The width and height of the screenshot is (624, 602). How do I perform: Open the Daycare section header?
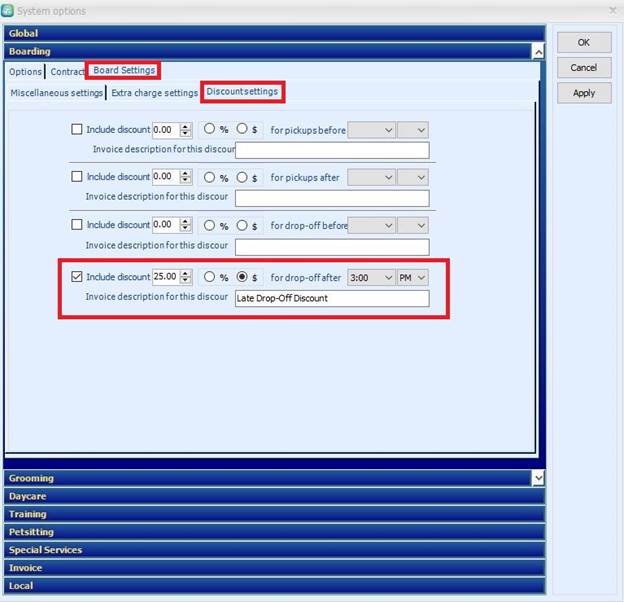tap(274, 496)
